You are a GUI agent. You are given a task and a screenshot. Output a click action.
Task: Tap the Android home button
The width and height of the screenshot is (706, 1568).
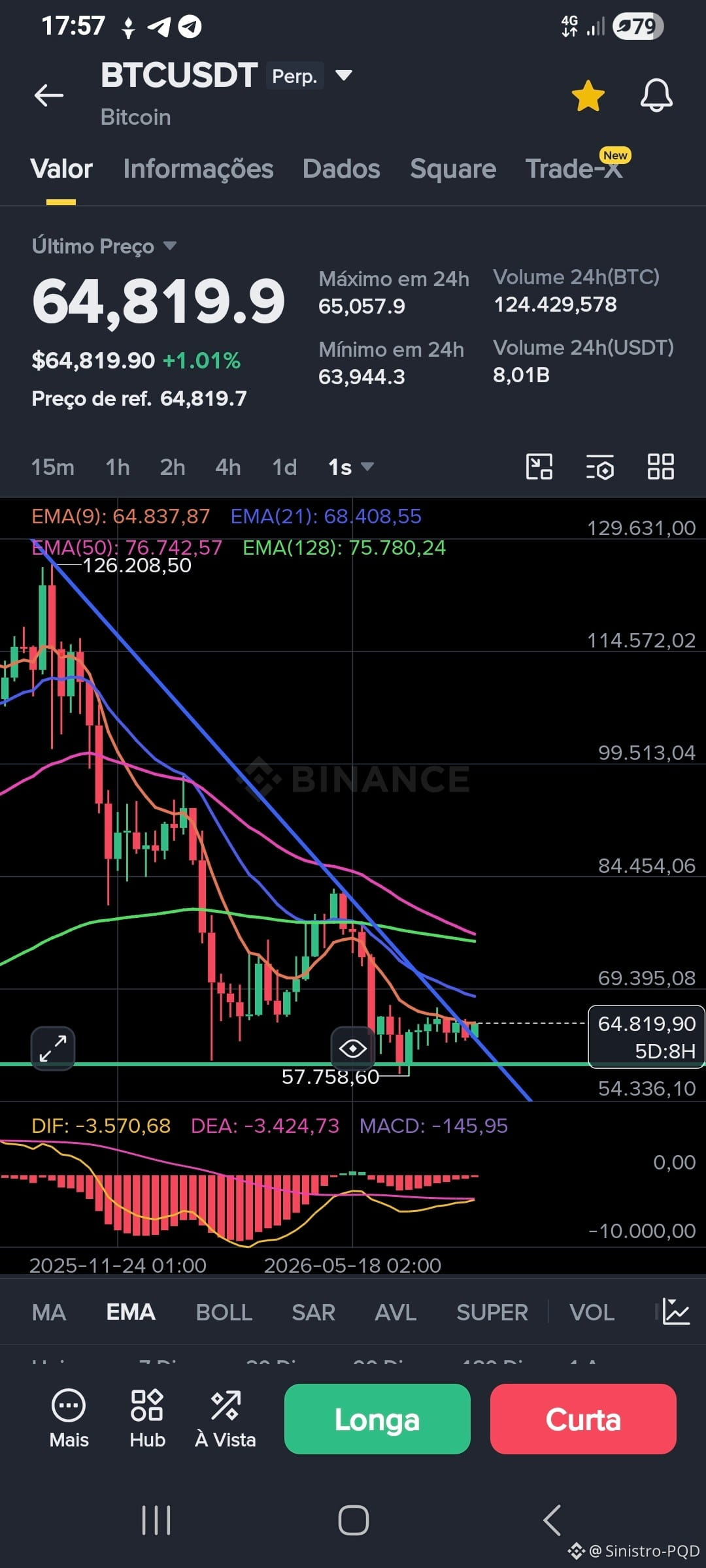pos(353,1520)
